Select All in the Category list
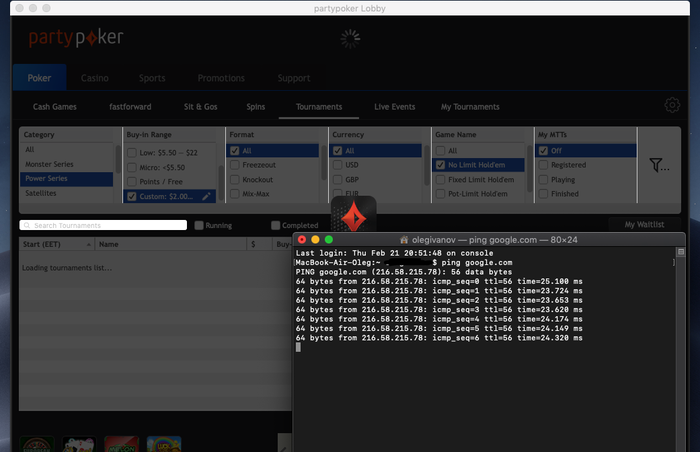This screenshot has height=452, width=700. (x=66, y=150)
